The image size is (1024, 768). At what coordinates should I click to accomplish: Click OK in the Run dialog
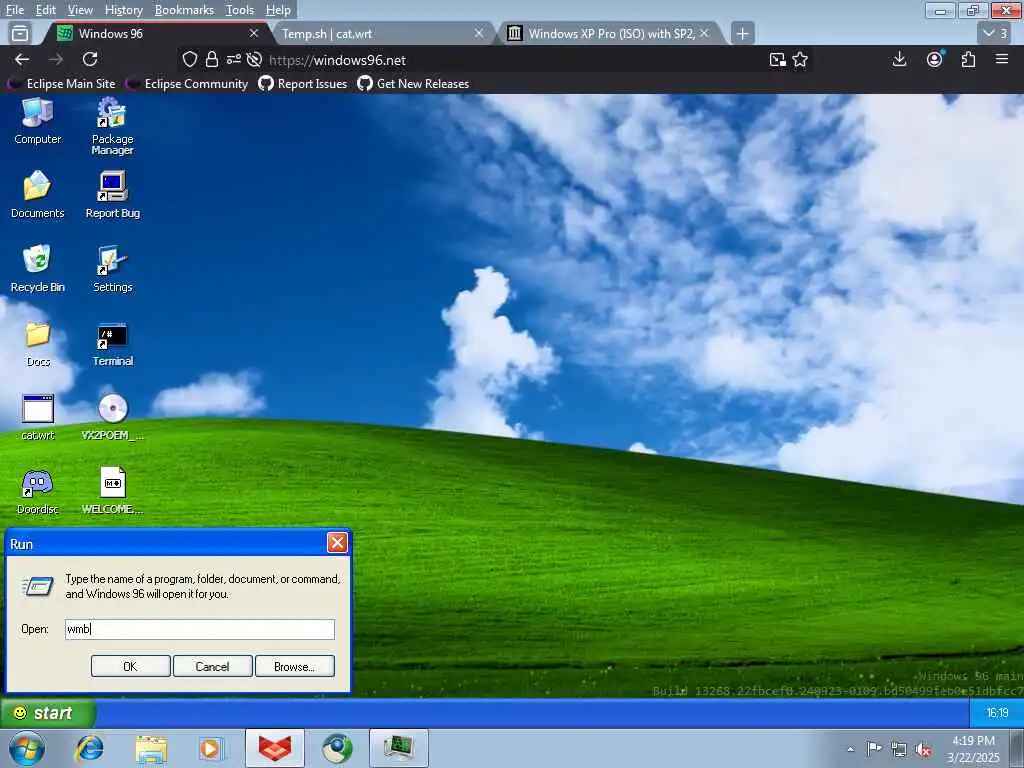tap(131, 666)
